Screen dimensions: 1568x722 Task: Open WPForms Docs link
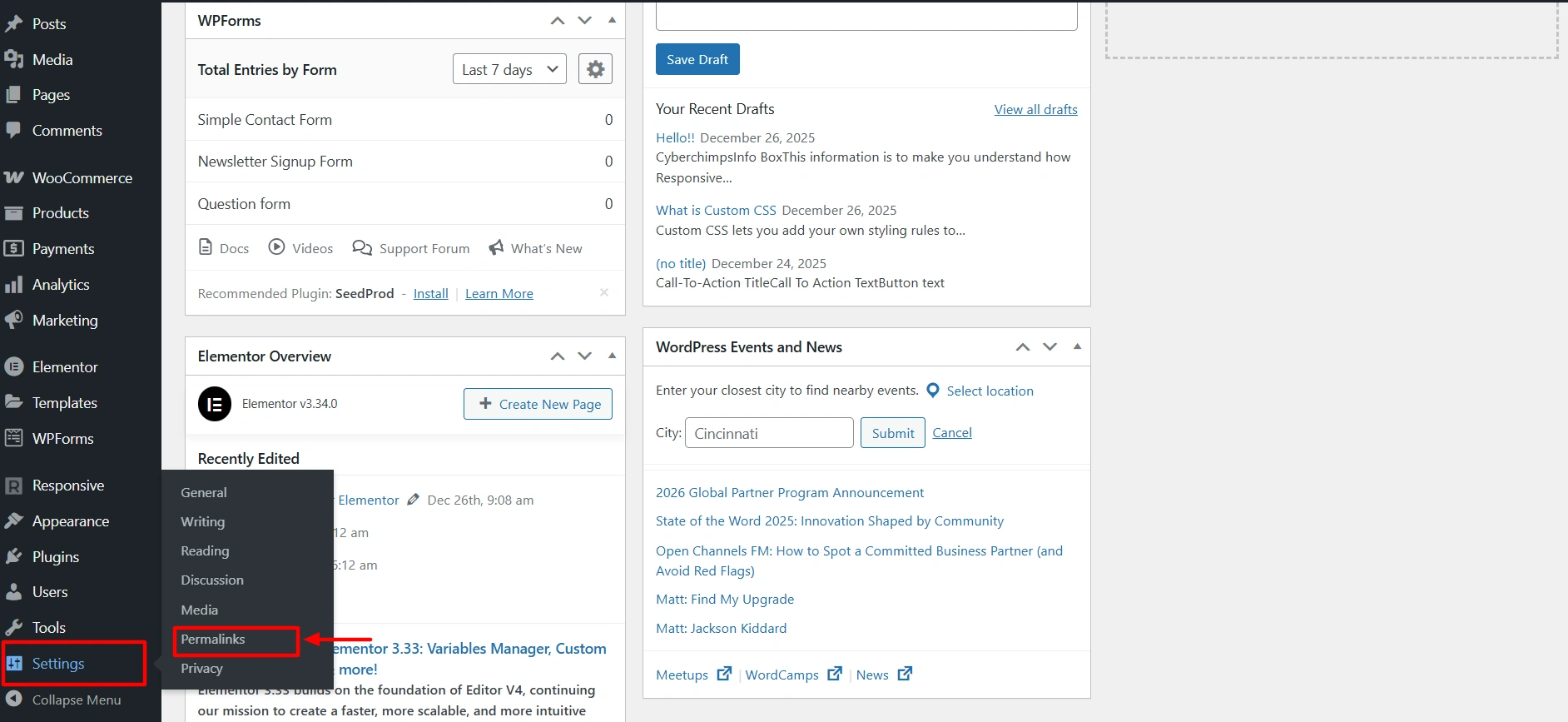coord(224,248)
